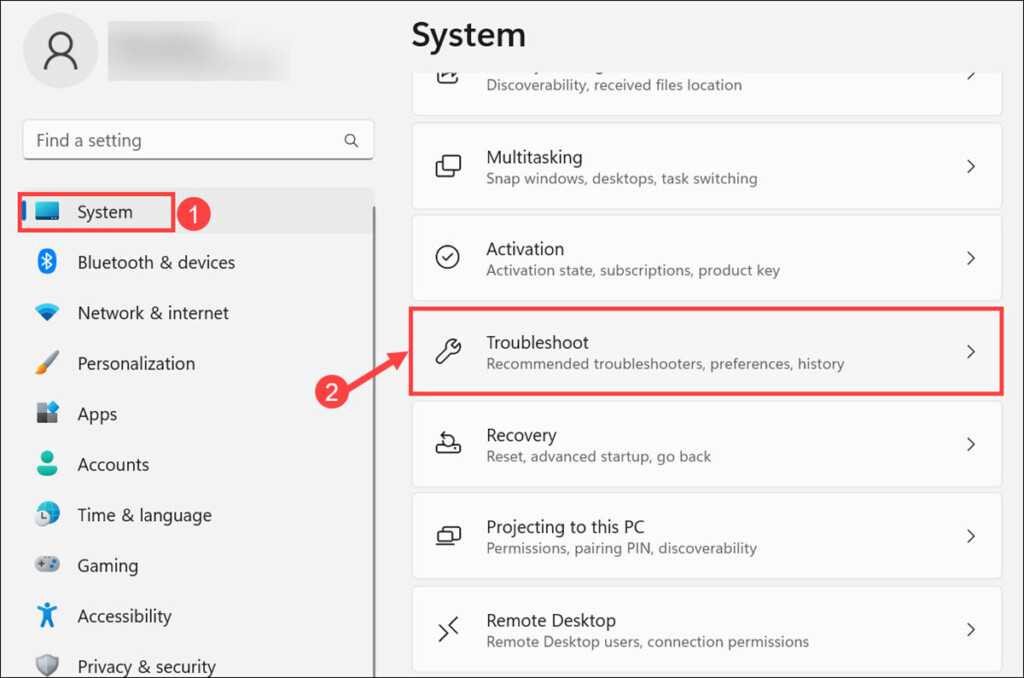Image resolution: width=1024 pixels, height=678 pixels.
Task: Open Network & internet settings
Action: (x=153, y=313)
